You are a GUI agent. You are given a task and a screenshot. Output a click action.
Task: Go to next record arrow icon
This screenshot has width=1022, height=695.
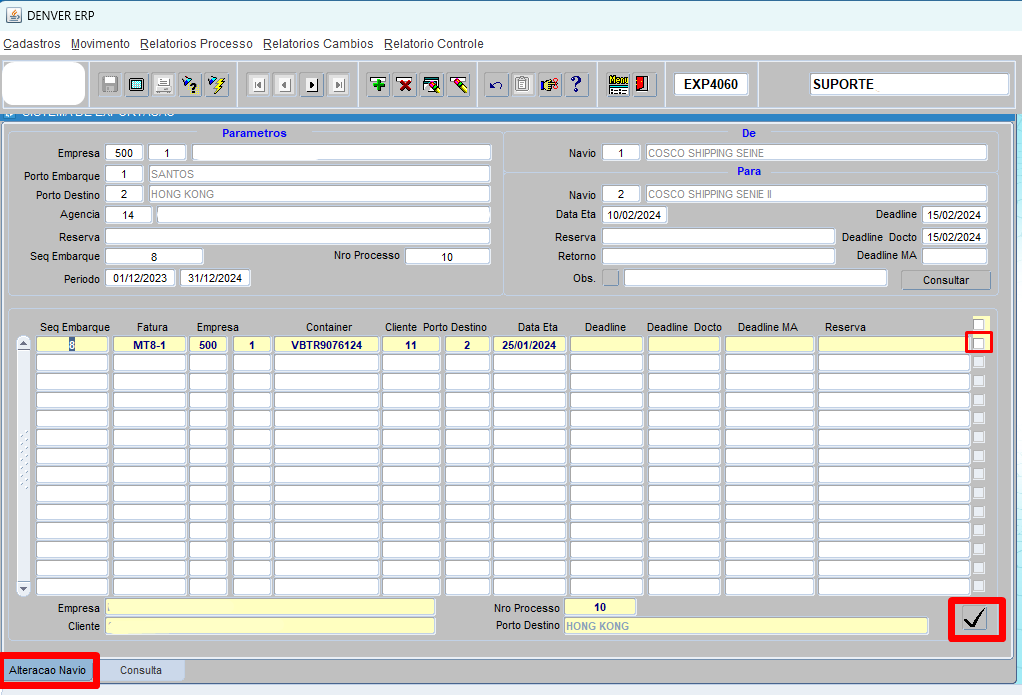pos(312,85)
